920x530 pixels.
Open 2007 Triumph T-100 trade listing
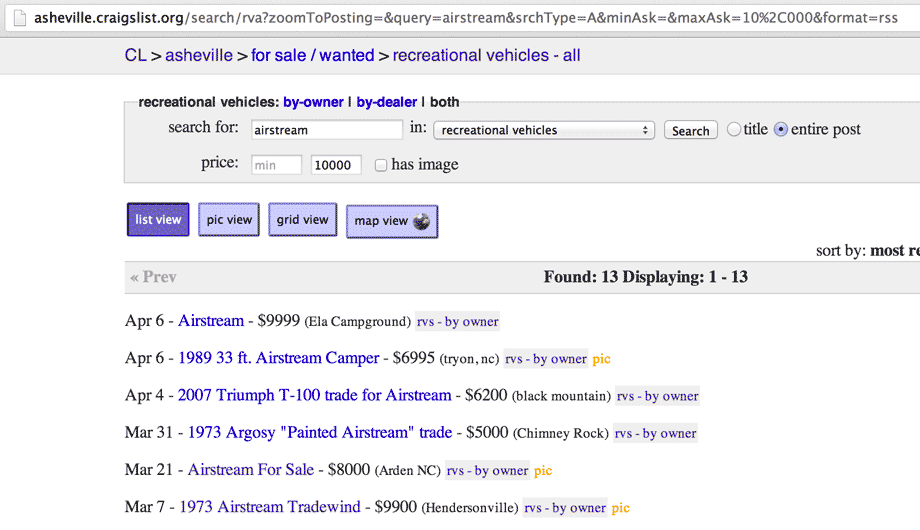314,395
